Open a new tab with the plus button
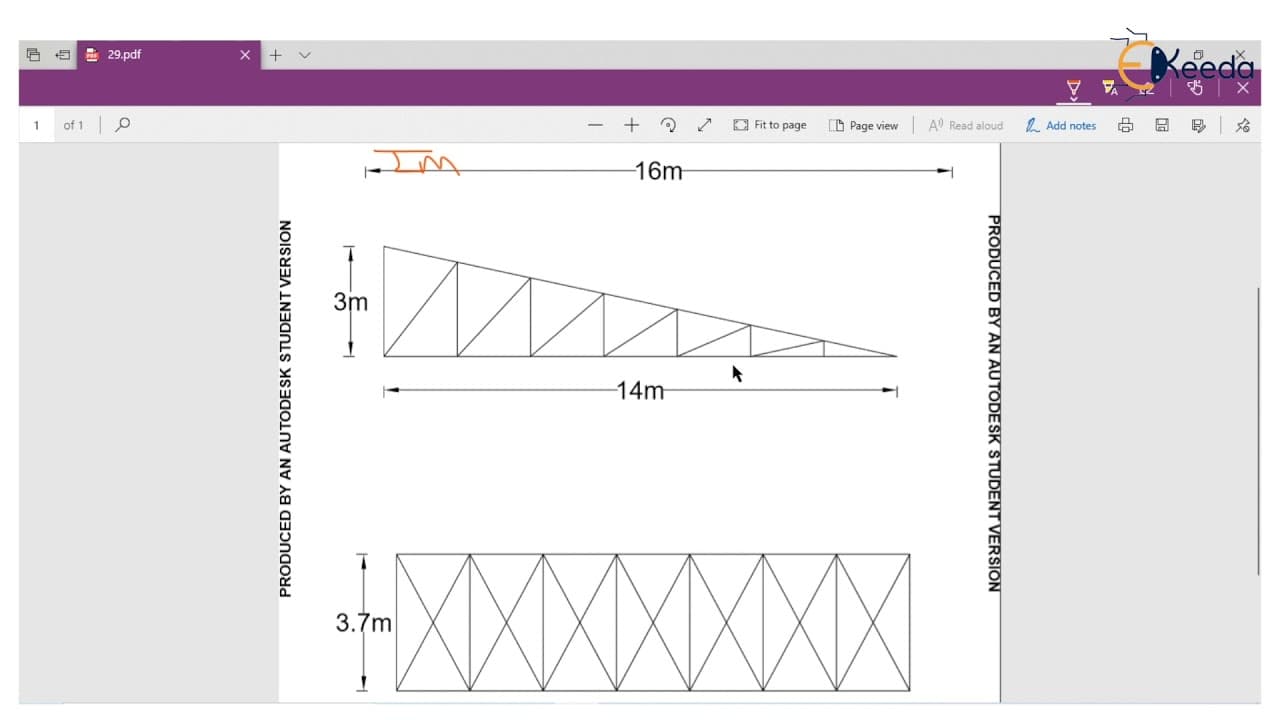The height and width of the screenshot is (720, 1280). click(x=276, y=55)
